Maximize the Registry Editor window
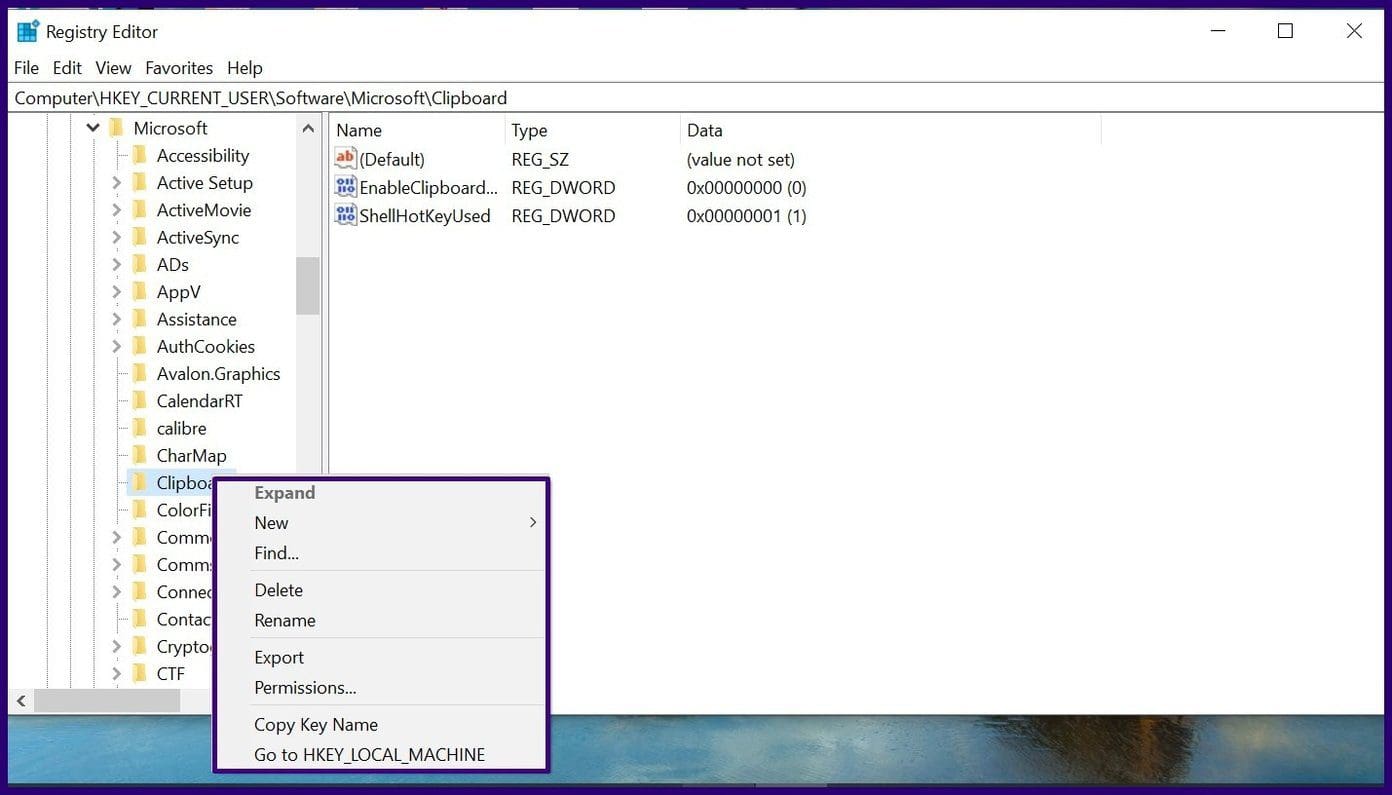 pos(1285,31)
